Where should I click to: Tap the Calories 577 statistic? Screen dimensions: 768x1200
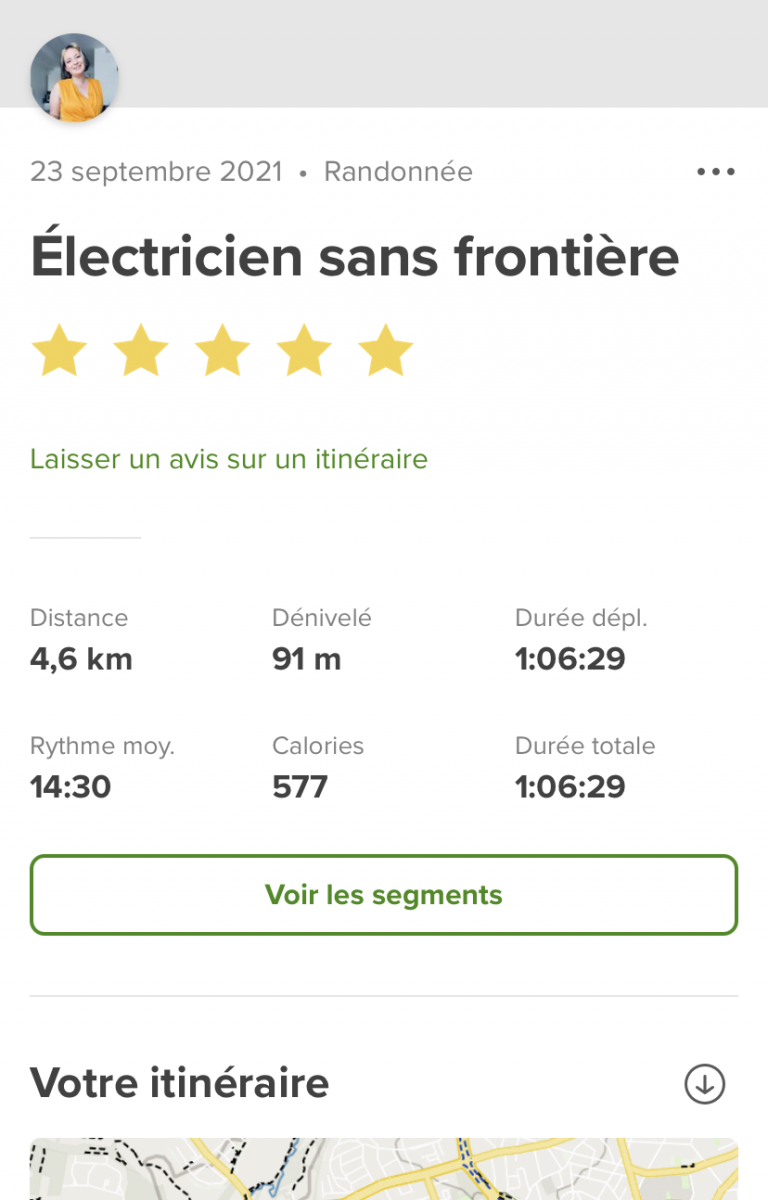tap(318, 768)
